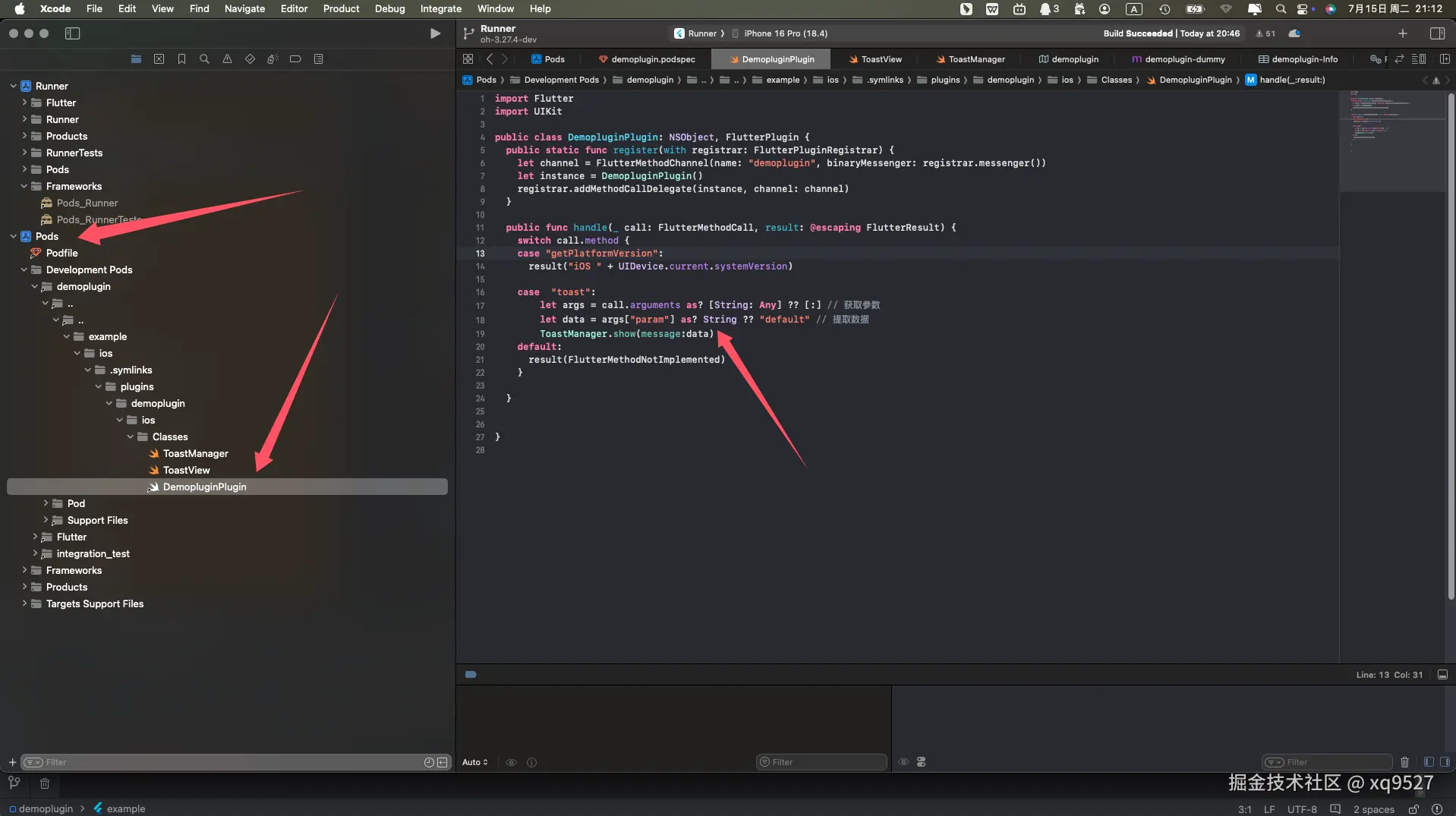Viewport: 1456px width, 816px height.
Task: Open the Issue navigator warning icon
Action: coord(227,59)
